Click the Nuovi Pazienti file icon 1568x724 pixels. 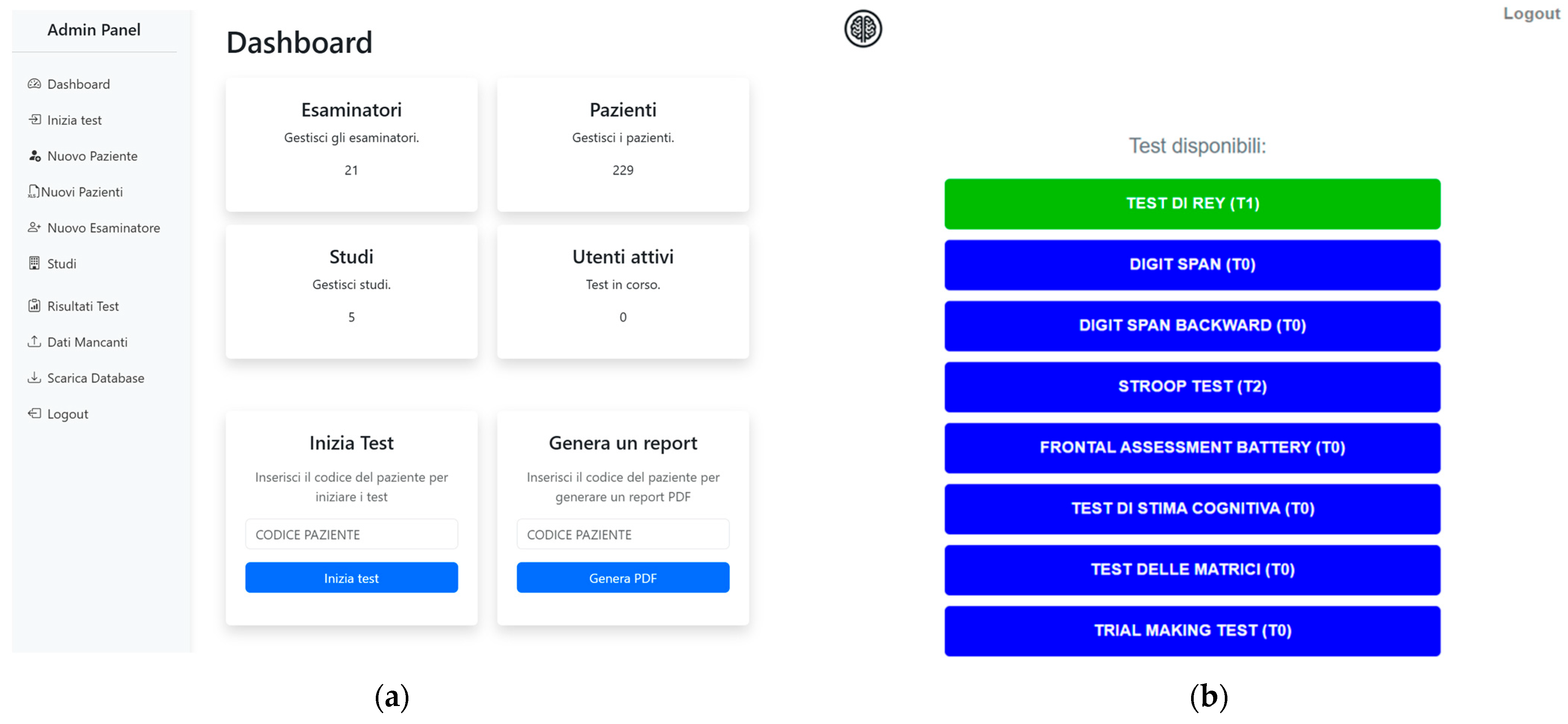click(33, 192)
